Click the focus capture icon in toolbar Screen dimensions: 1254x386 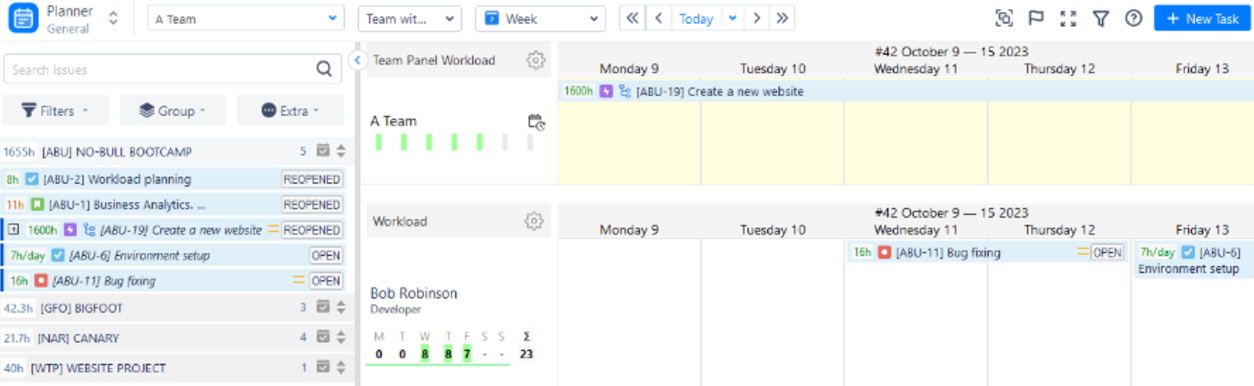click(1004, 18)
